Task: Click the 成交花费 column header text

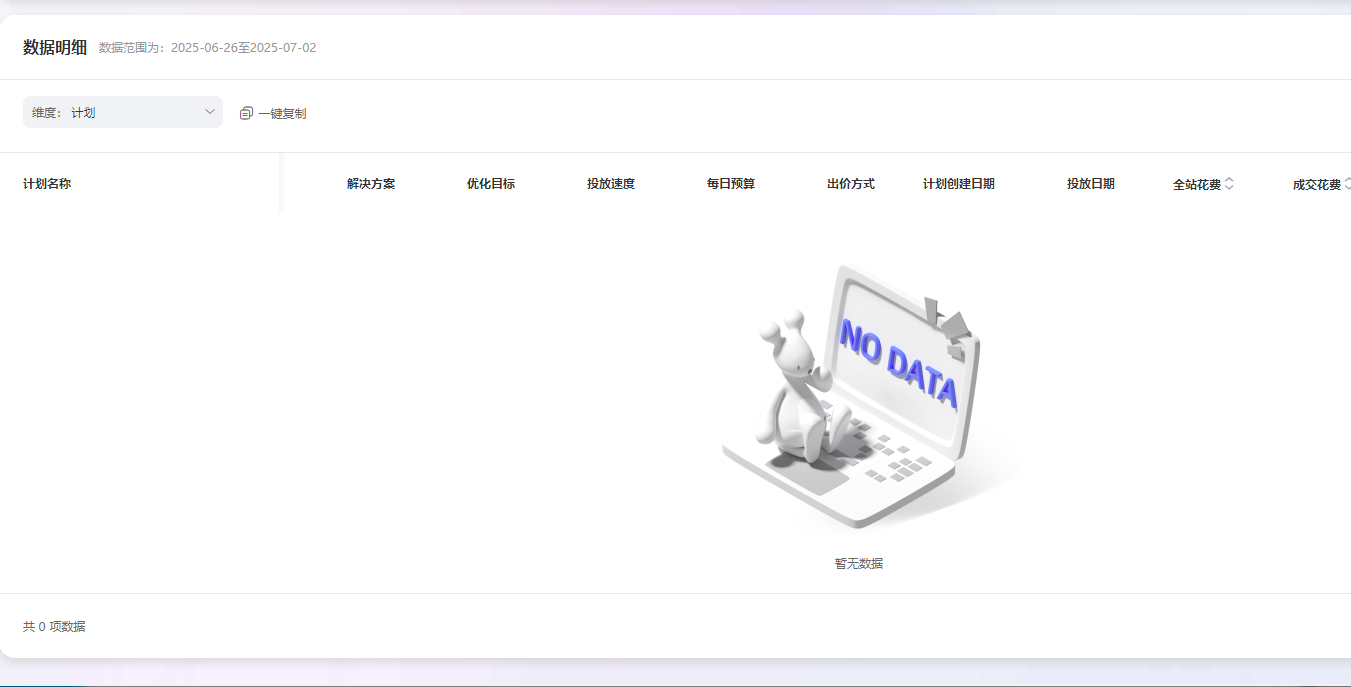Action: [1316, 185]
